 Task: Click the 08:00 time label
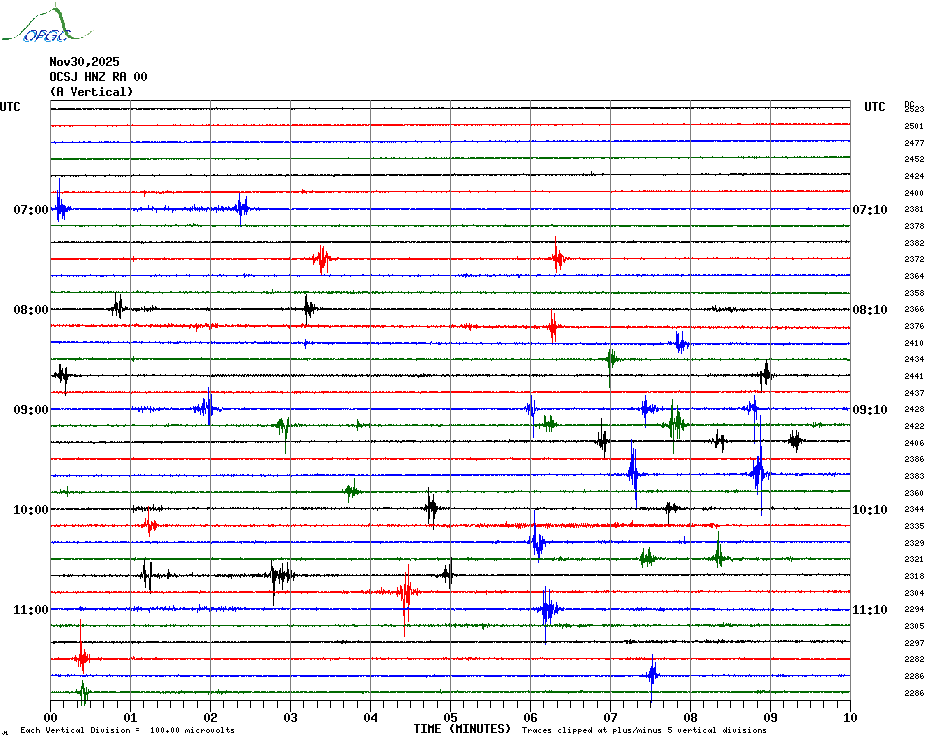(x=31, y=310)
